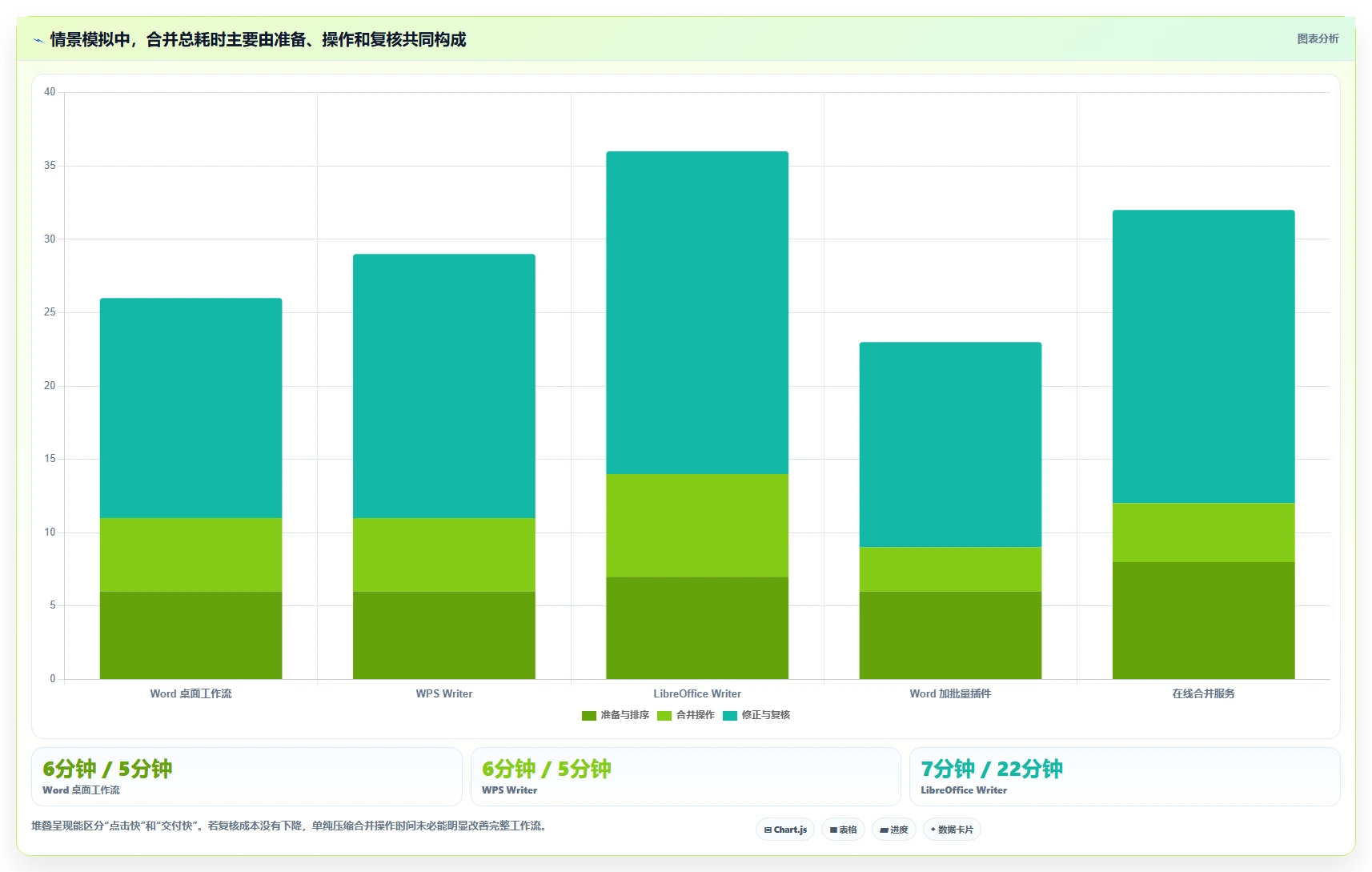Click the y-axis tick label 10
The height and width of the screenshot is (872, 1372).
point(50,532)
